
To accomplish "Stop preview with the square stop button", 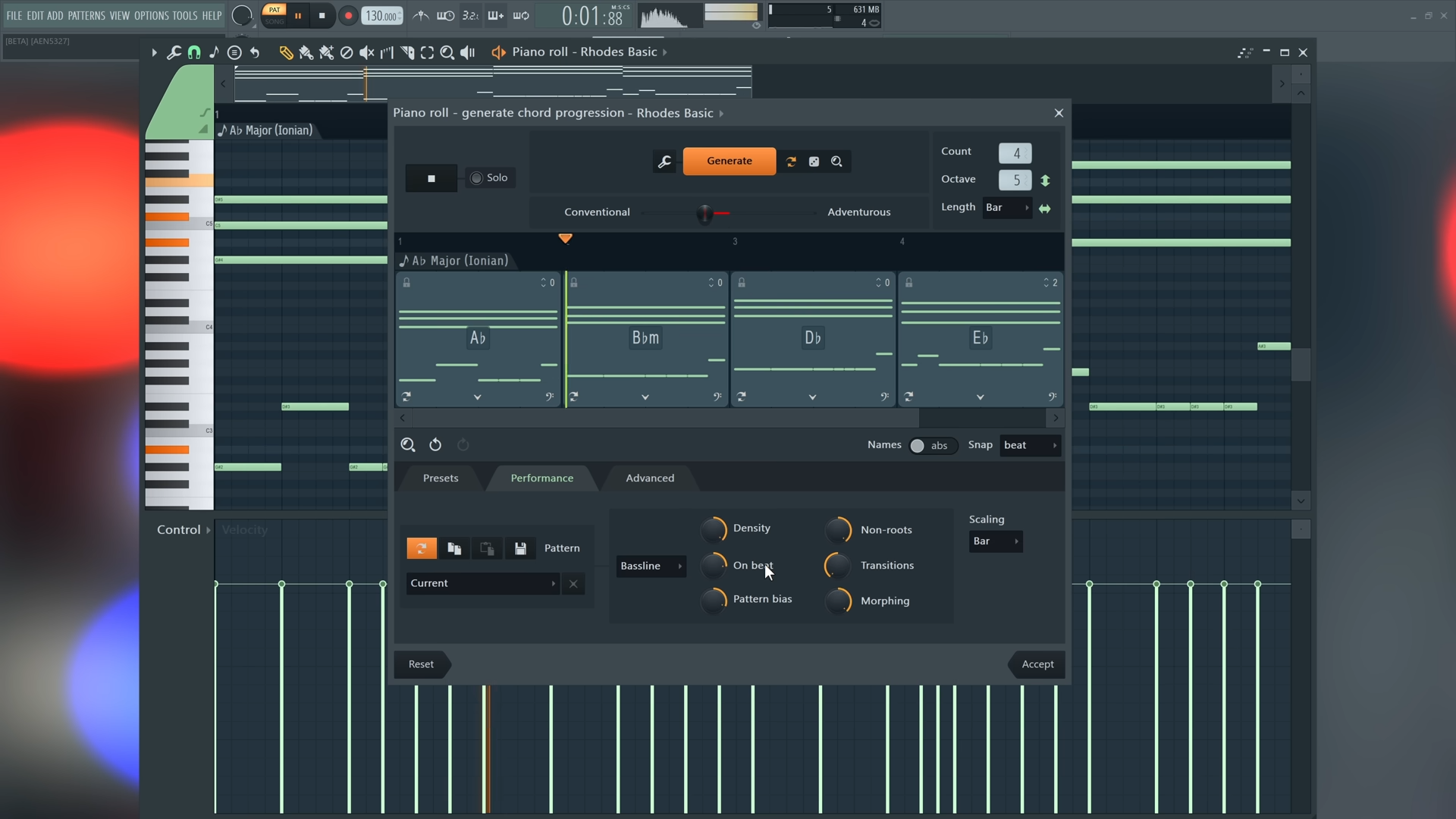I will [431, 178].
